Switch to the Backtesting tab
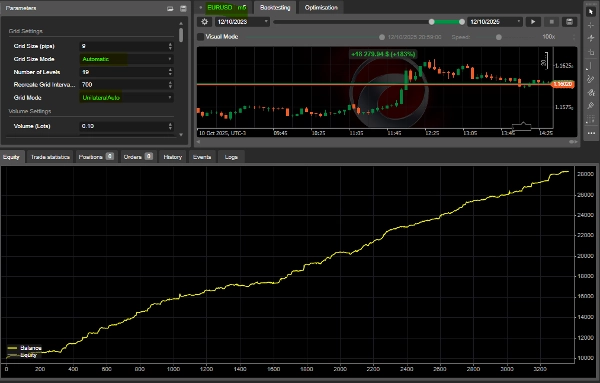600x383 pixels. click(x=275, y=8)
